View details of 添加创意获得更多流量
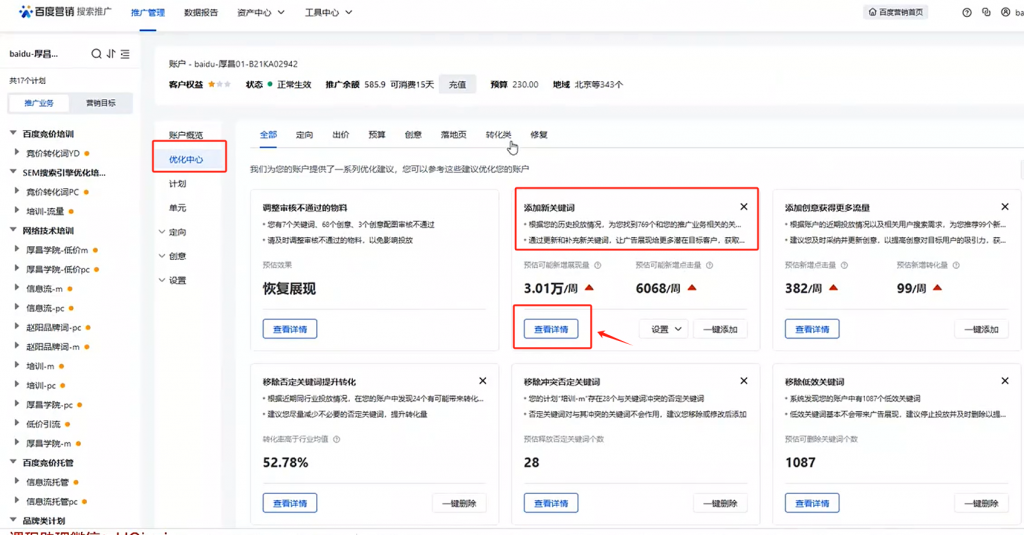Screen dimensions: 1024x535 pos(812,329)
